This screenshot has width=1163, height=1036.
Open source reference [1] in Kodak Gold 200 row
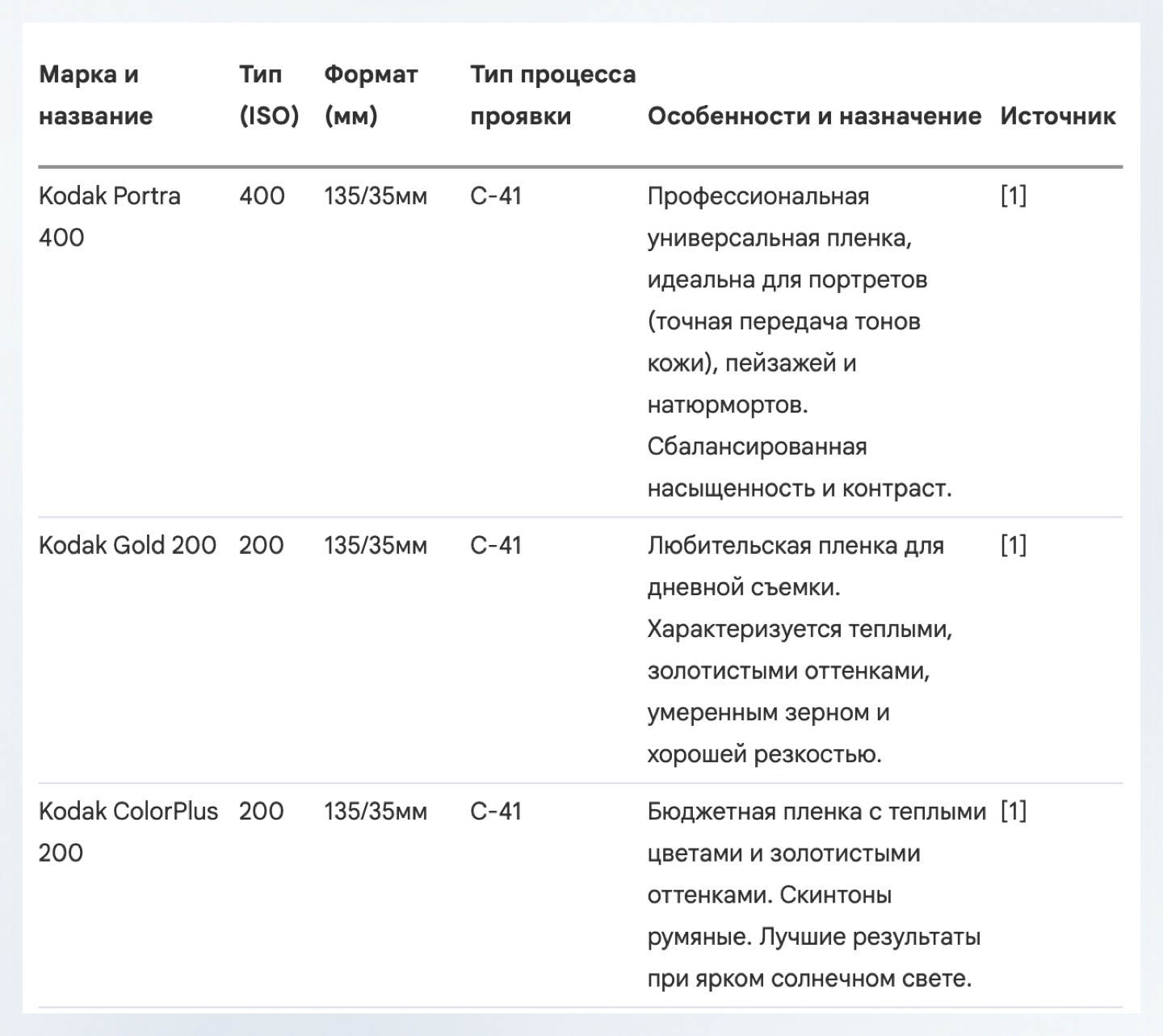tap(1013, 546)
